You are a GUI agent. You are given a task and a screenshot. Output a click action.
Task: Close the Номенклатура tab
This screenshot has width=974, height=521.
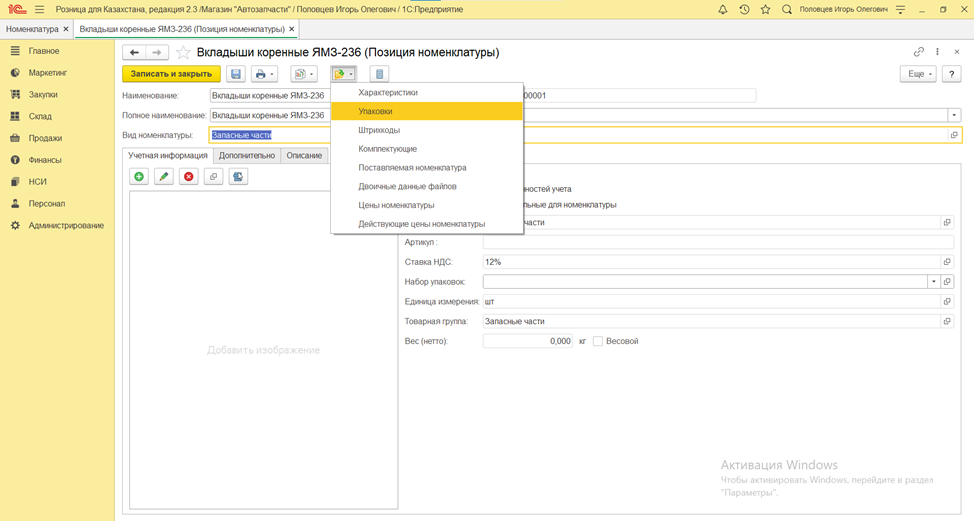tap(66, 29)
